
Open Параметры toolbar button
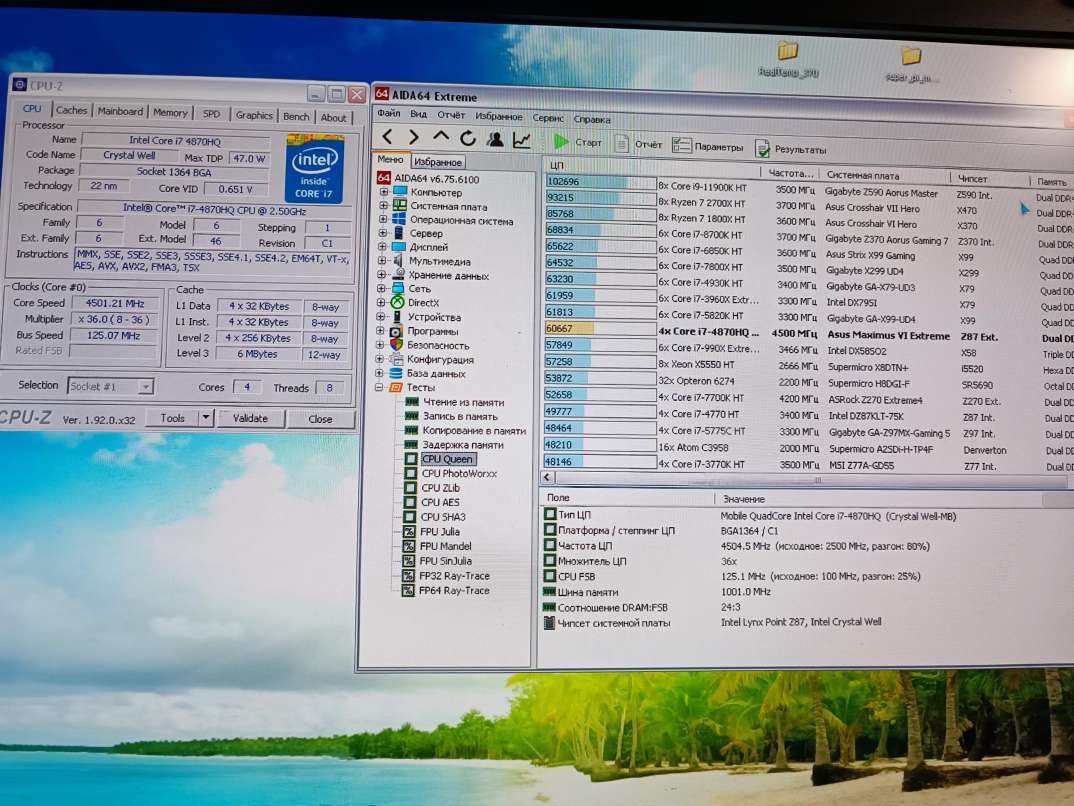click(708, 146)
